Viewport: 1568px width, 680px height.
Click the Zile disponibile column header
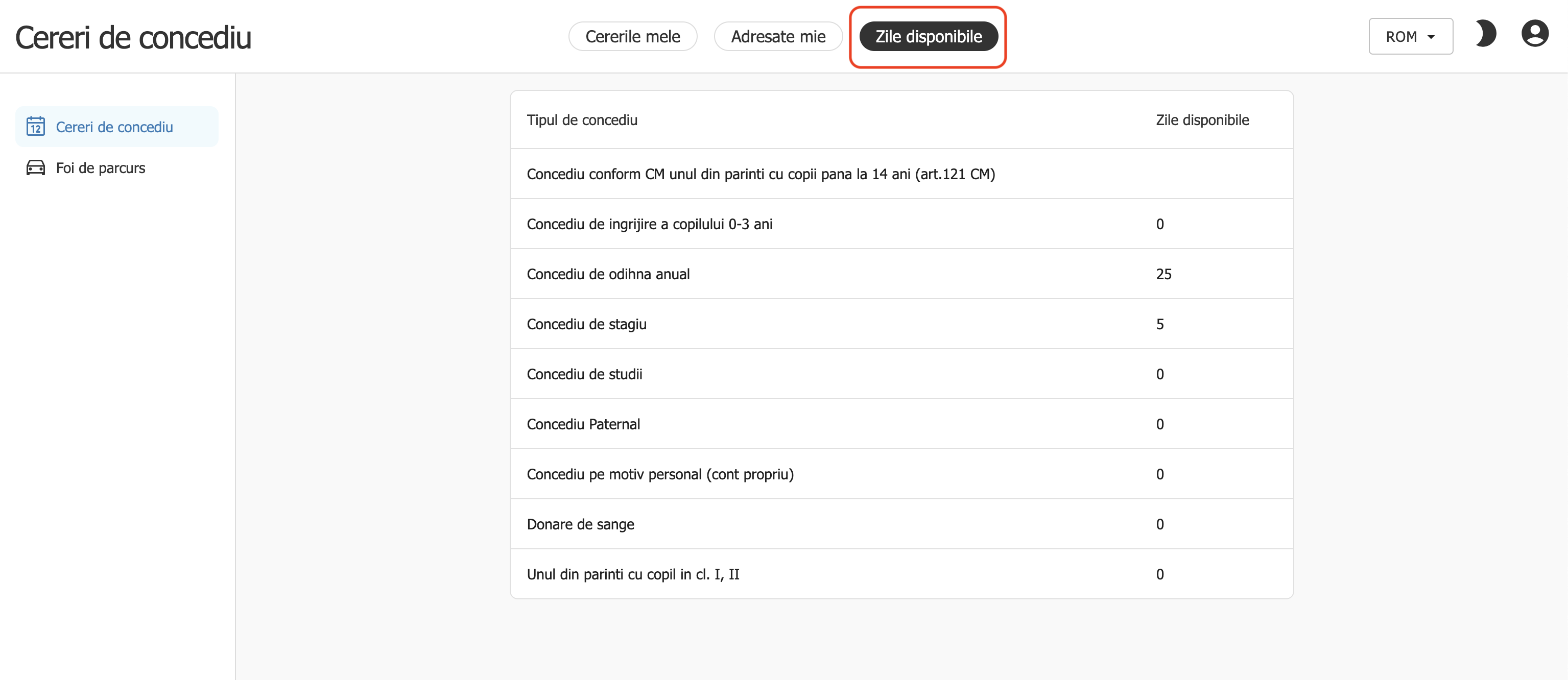[1202, 120]
